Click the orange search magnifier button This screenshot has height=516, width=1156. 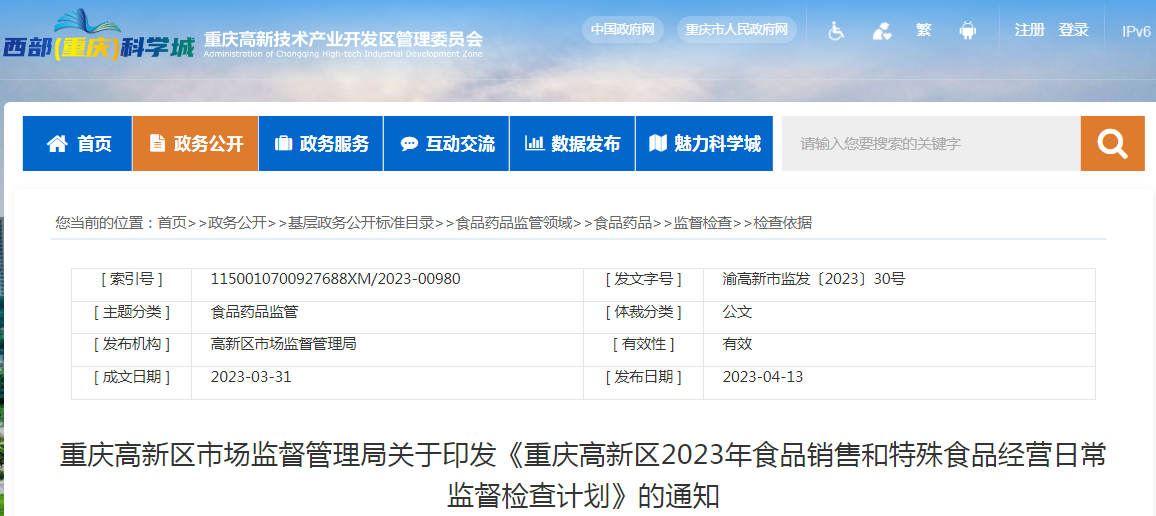click(1113, 144)
